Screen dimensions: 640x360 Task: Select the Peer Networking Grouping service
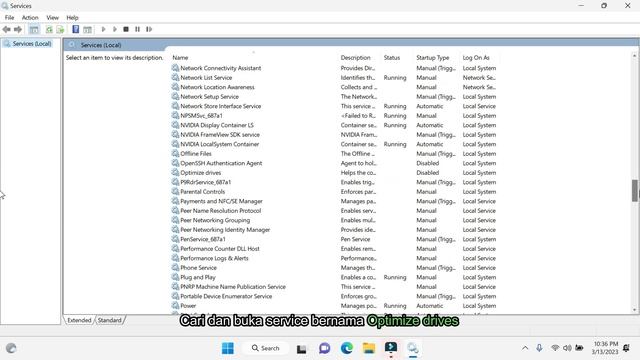click(215, 220)
